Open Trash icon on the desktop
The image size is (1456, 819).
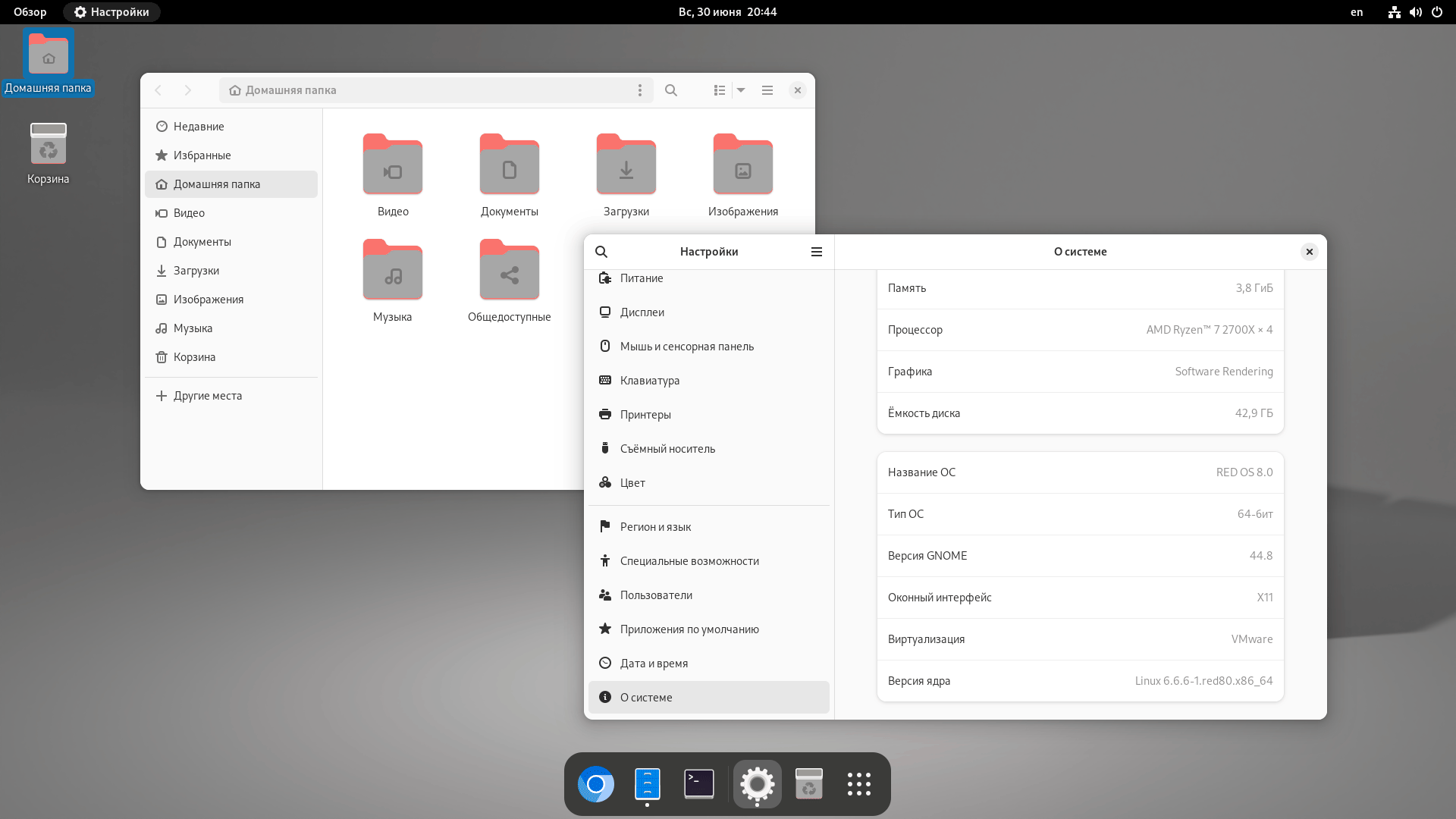[x=48, y=144]
